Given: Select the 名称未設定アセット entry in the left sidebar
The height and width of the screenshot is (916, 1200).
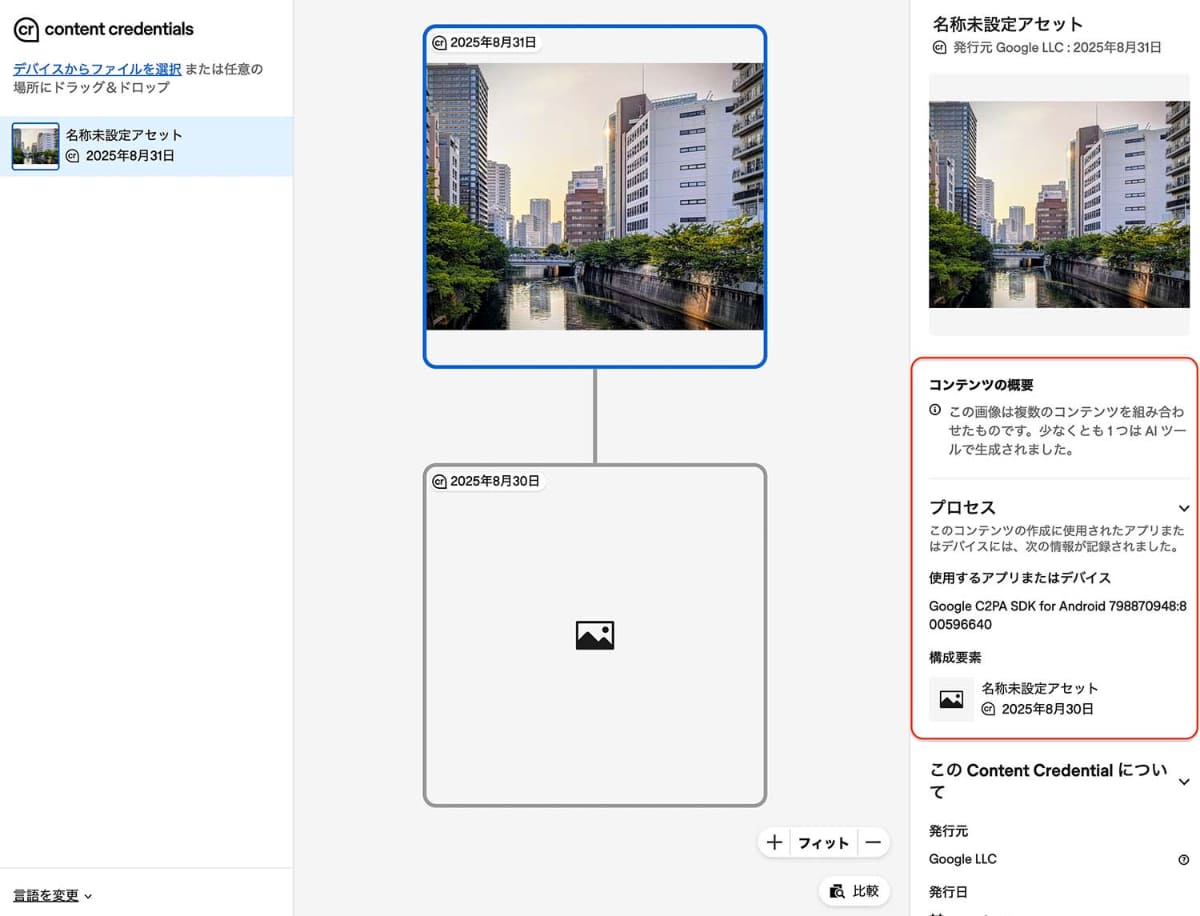Looking at the screenshot, I should coord(146,146).
